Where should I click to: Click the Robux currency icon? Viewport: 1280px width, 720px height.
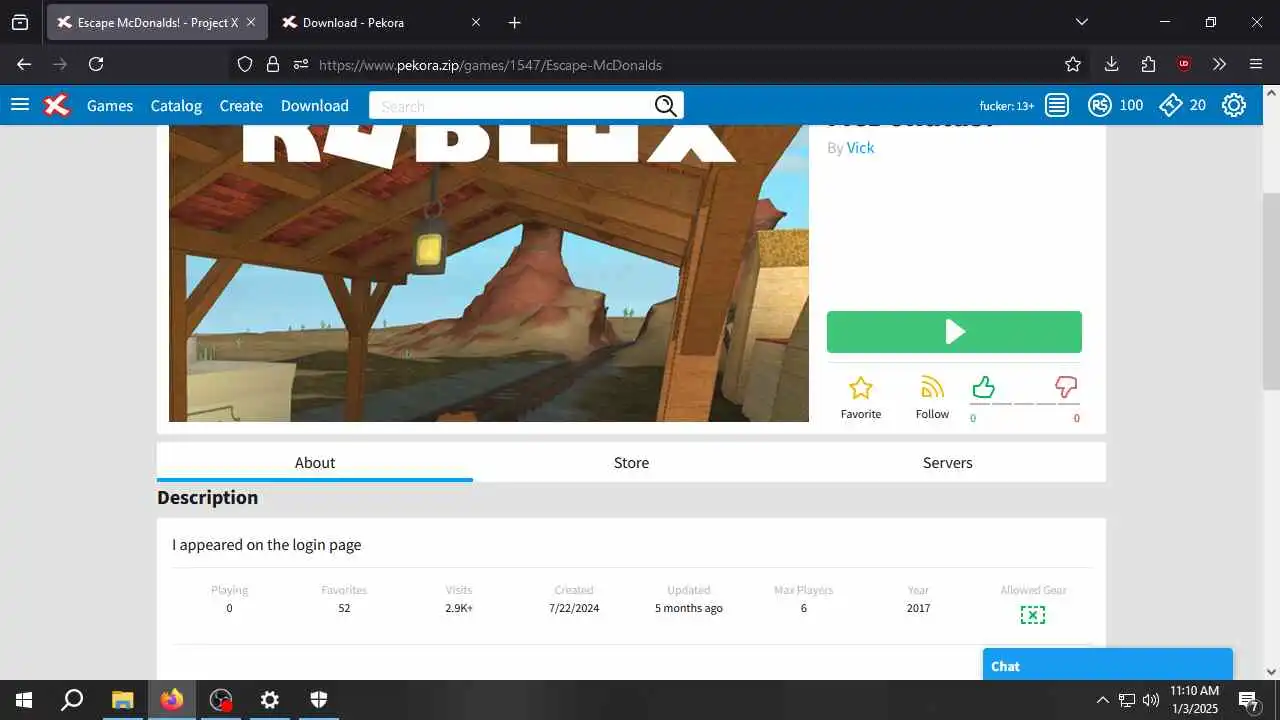pyautogui.click(x=1100, y=105)
